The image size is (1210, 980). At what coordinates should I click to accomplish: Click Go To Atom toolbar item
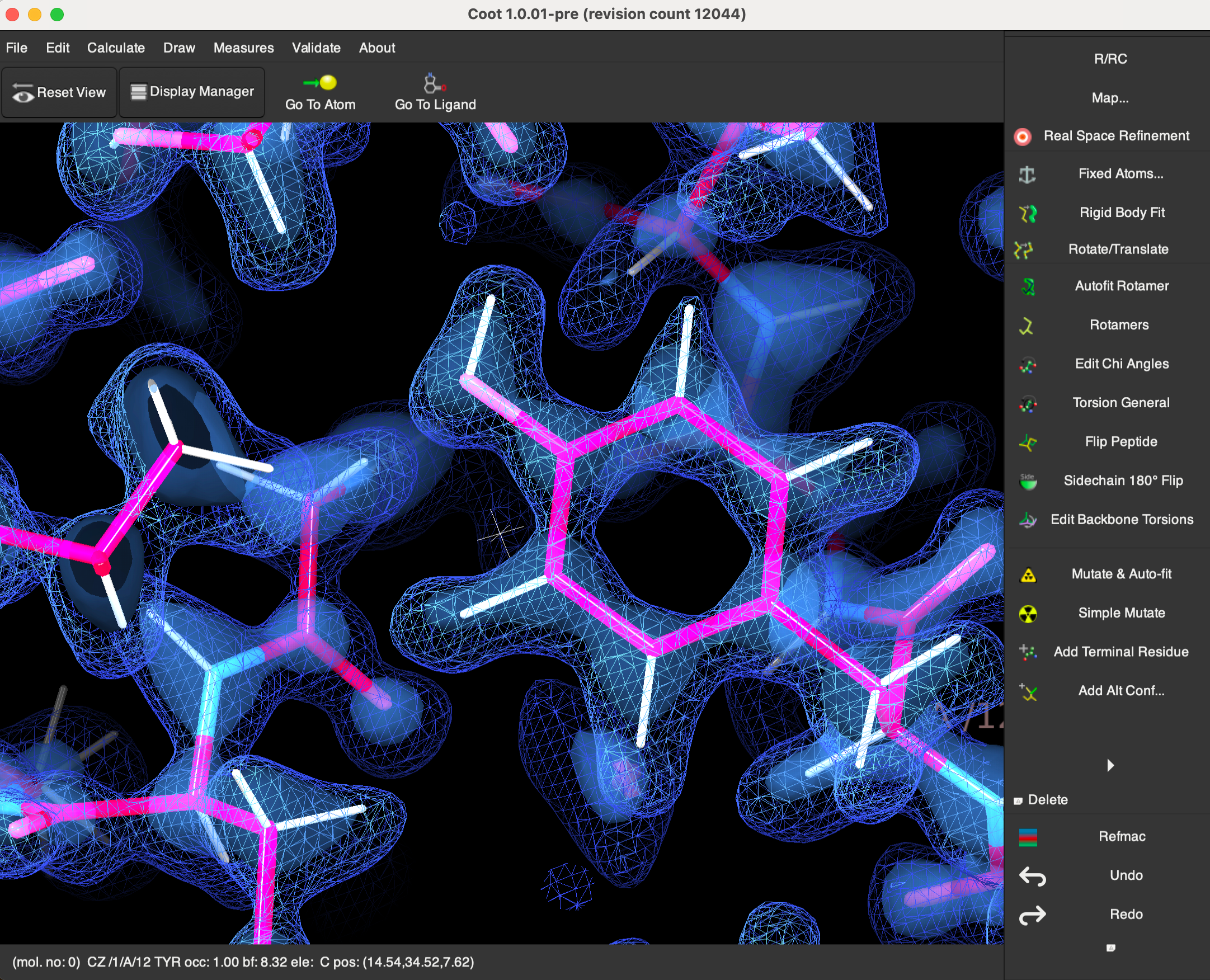[320, 94]
